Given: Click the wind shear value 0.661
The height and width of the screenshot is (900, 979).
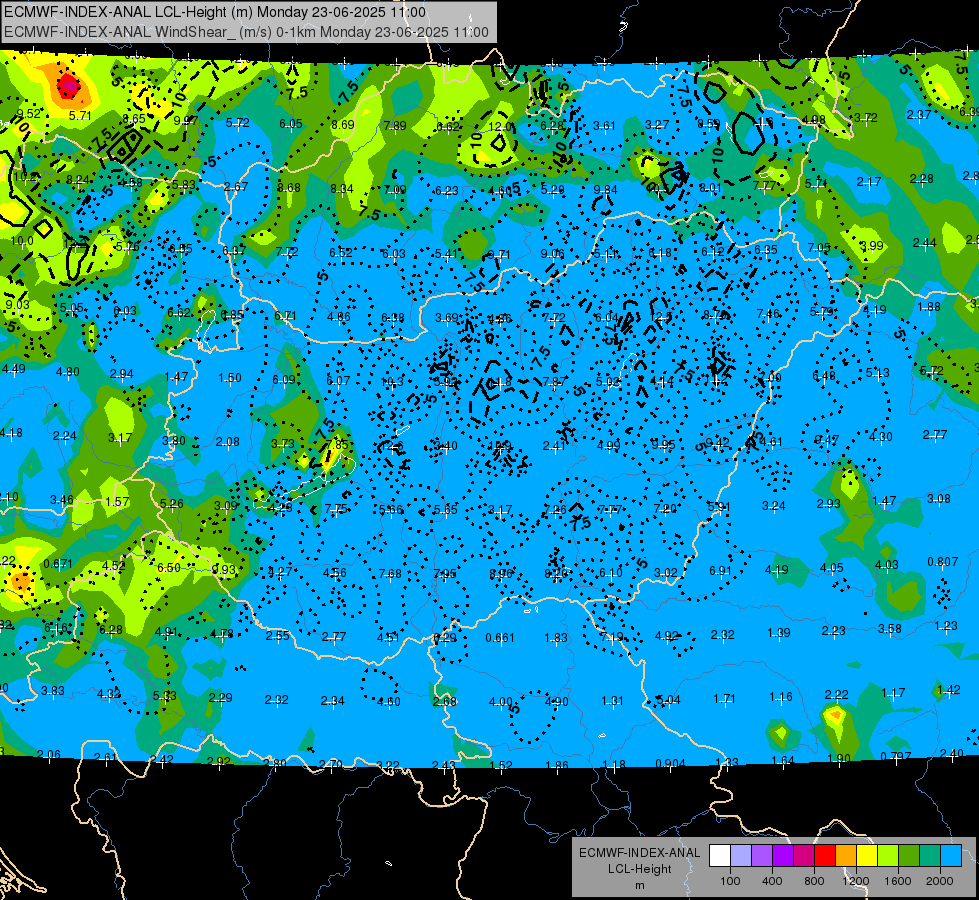Looking at the screenshot, I should [500, 638].
